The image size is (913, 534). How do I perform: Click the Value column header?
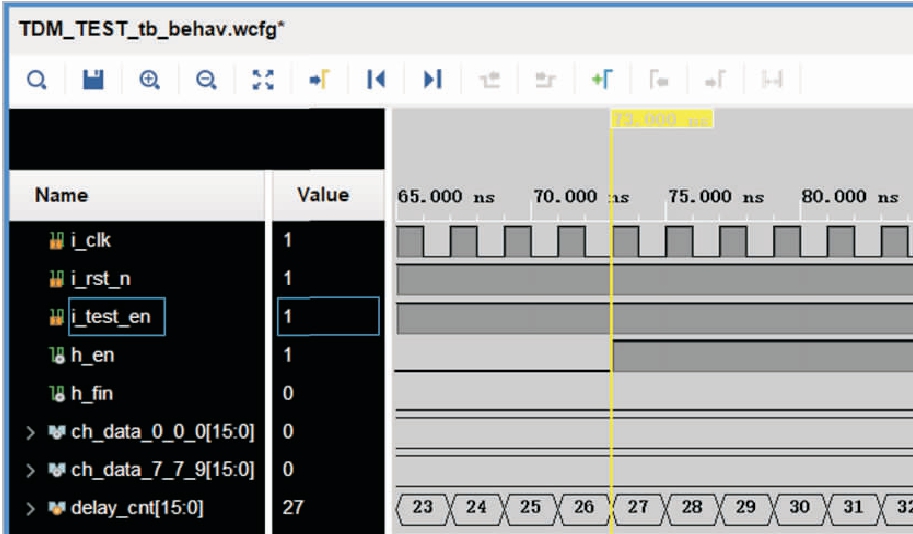(x=323, y=195)
